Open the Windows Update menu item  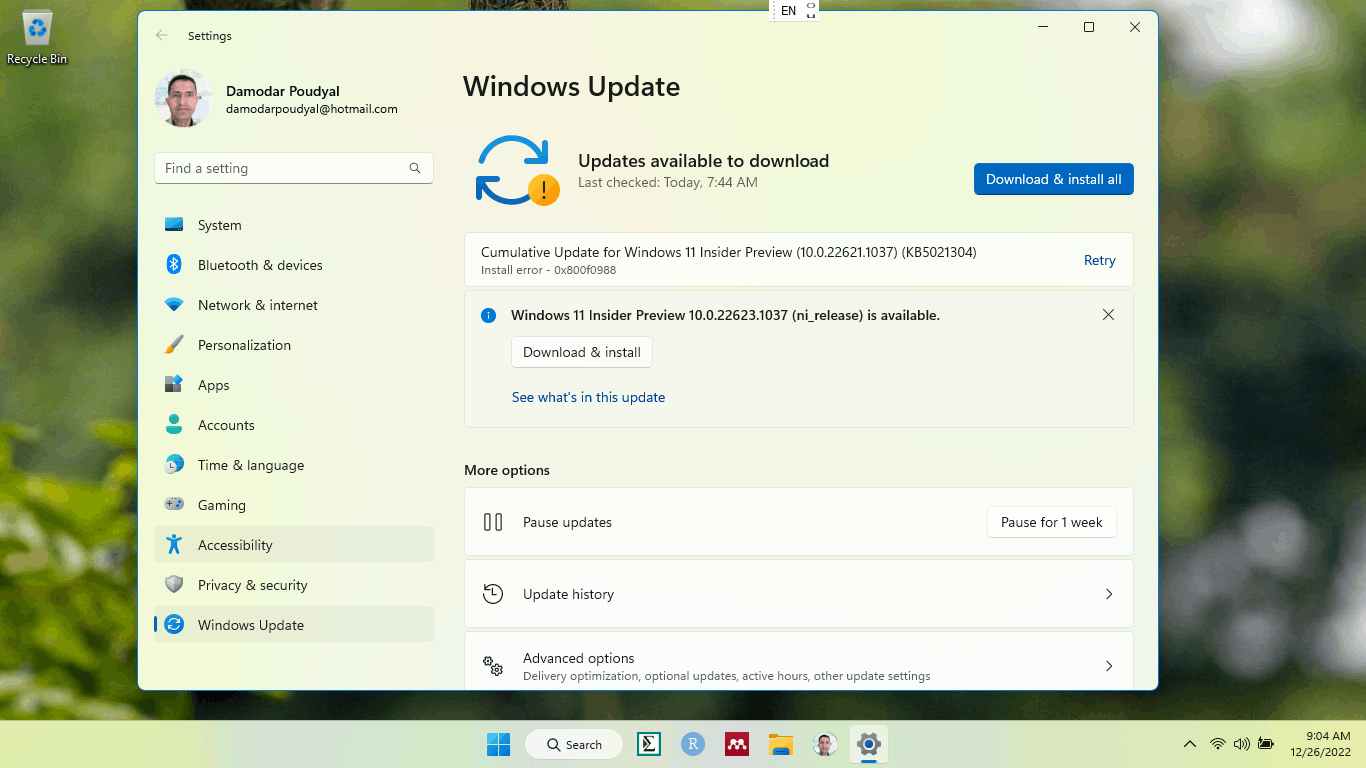point(294,625)
